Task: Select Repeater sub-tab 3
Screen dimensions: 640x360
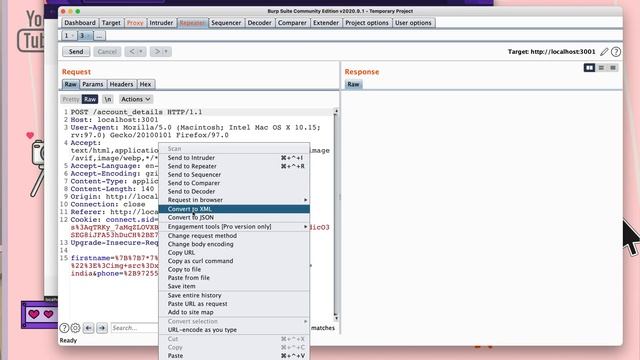Action: point(84,36)
